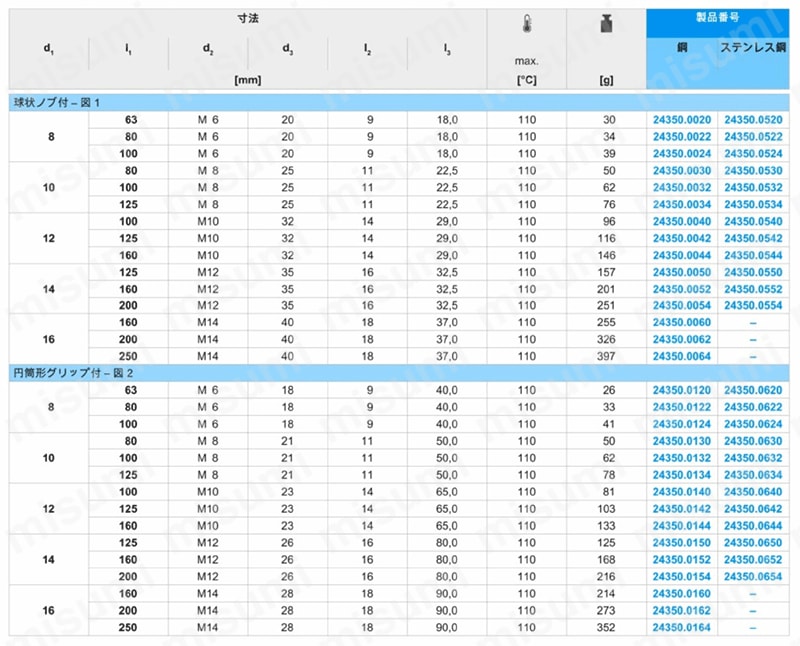Click product number 24350.0144
Screen dimensions: 800x646
(x=682, y=526)
